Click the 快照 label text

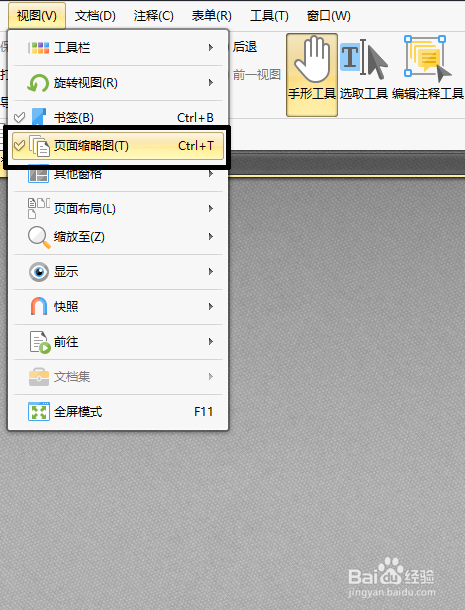click(x=66, y=307)
